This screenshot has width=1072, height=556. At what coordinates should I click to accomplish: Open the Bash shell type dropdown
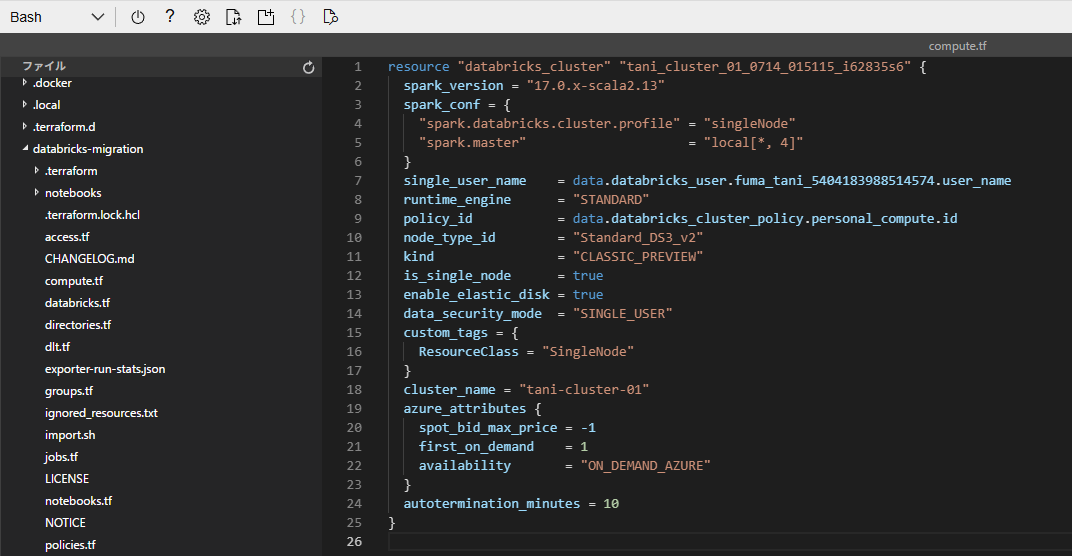(57, 17)
